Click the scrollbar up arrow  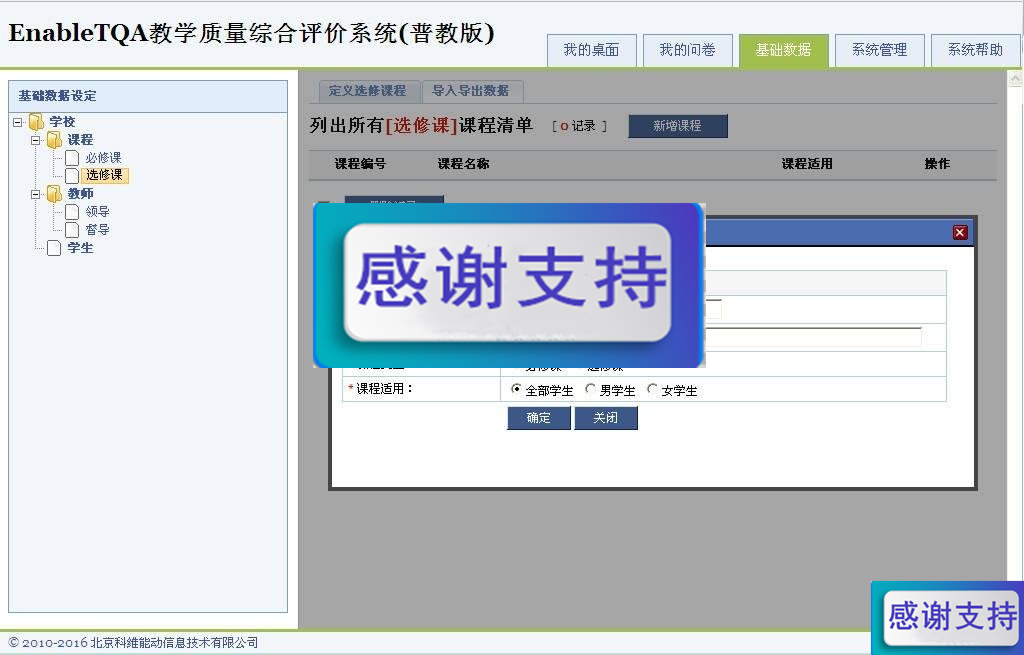point(1015,79)
